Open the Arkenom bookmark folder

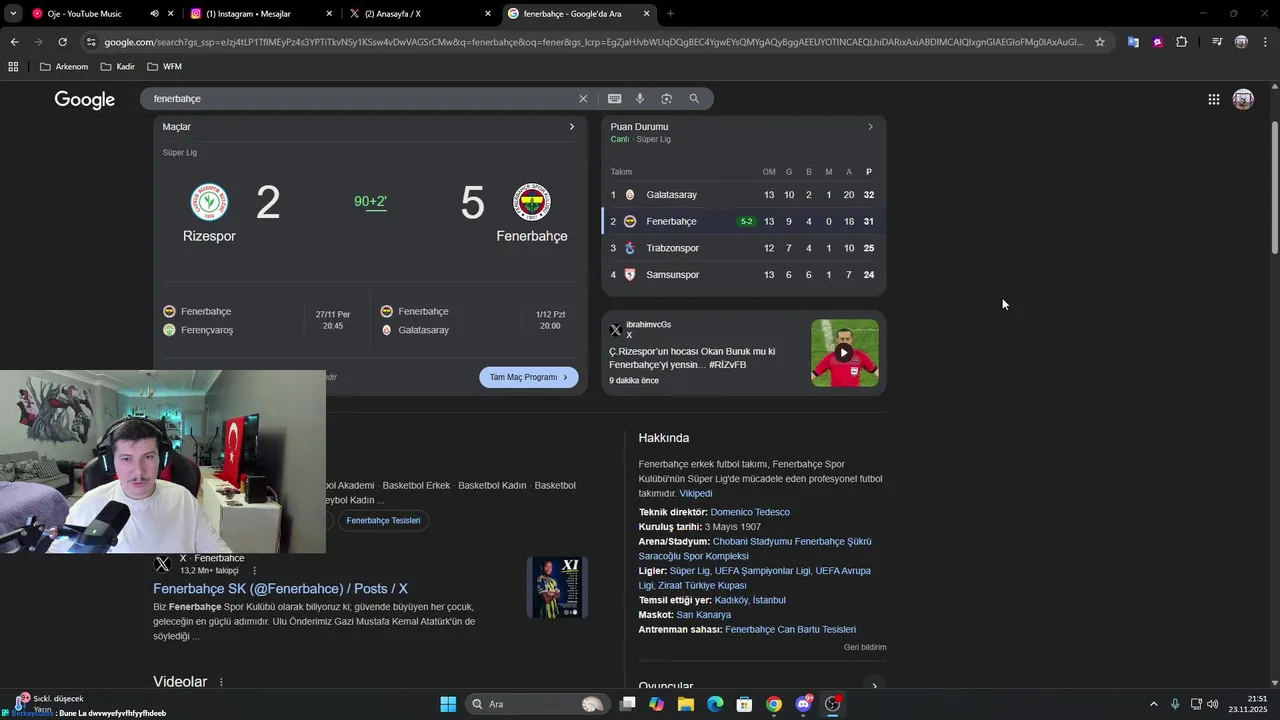pyautogui.click(x=64, y=67)
